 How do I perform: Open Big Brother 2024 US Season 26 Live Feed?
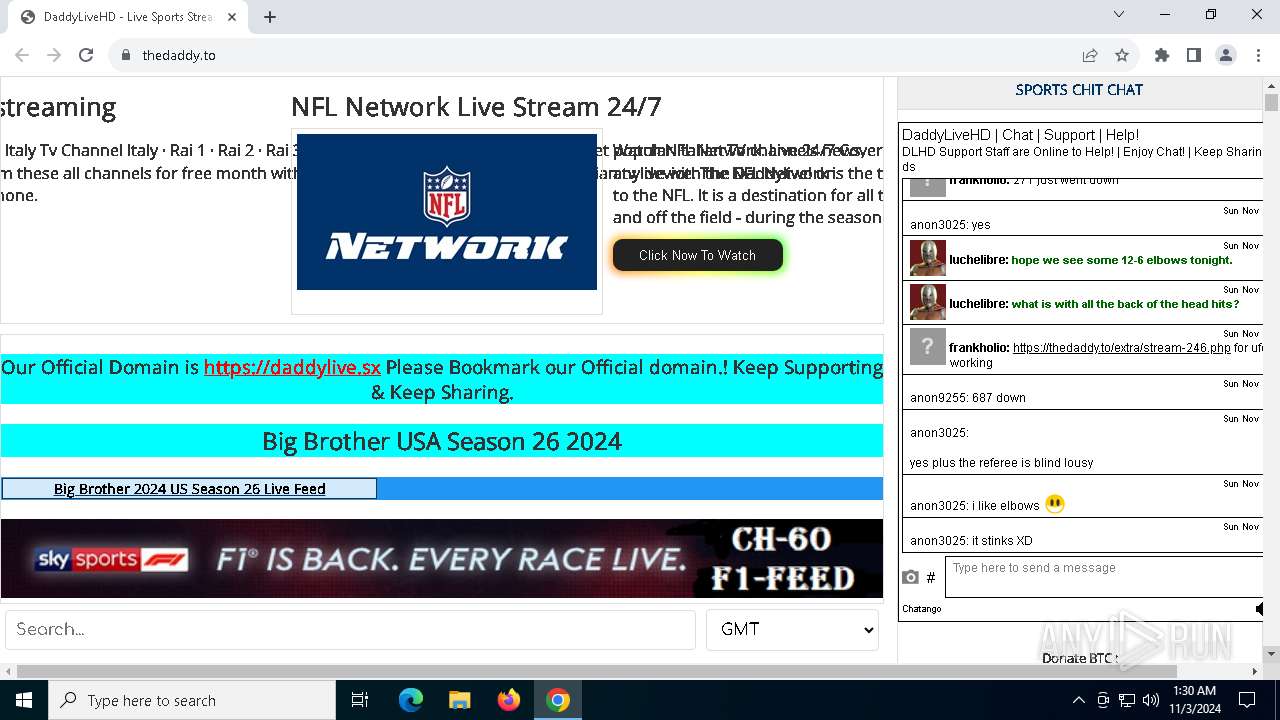pyautogui.click(x=190, y=489)
